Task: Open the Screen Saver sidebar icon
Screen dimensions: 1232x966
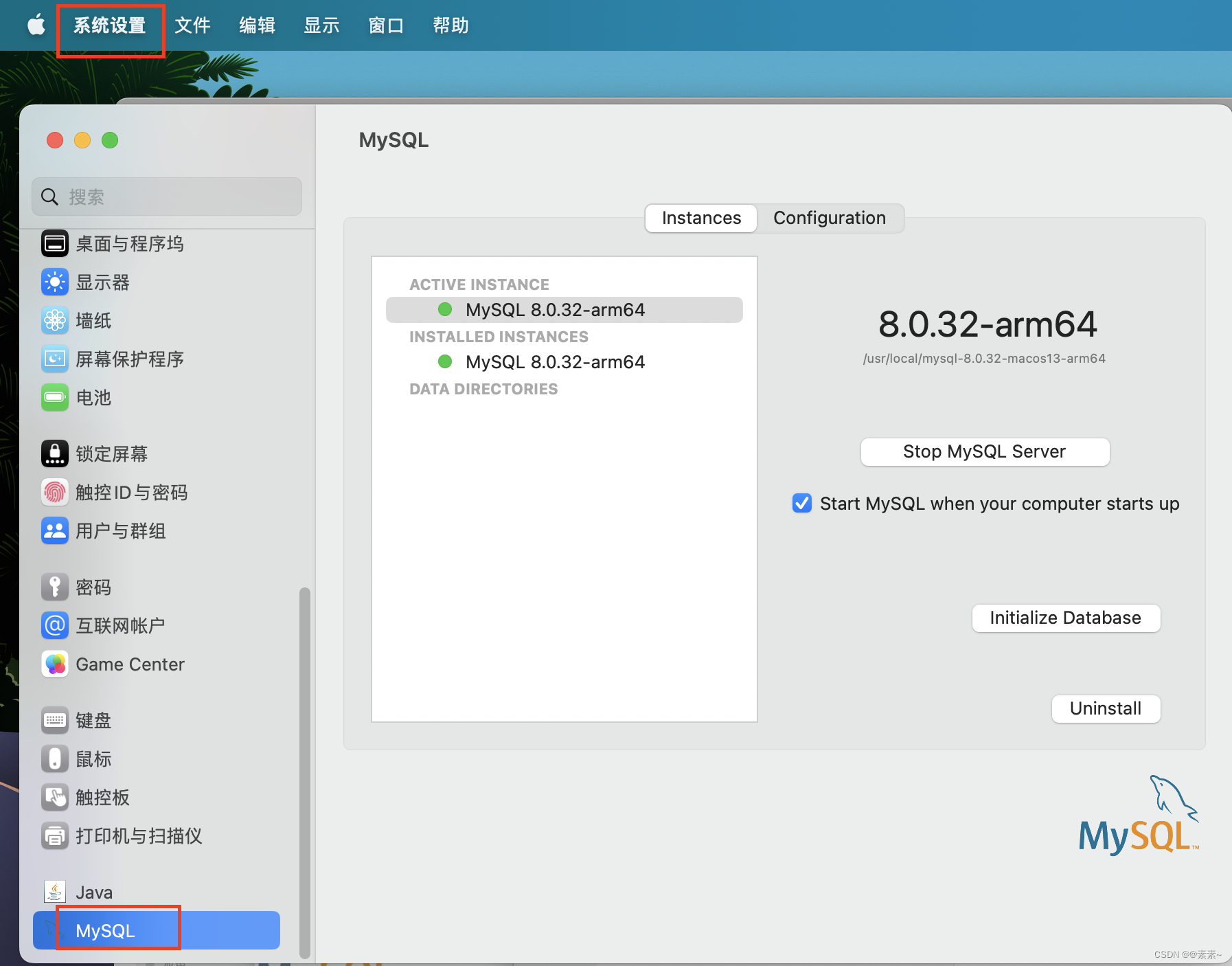Action: 55,359
